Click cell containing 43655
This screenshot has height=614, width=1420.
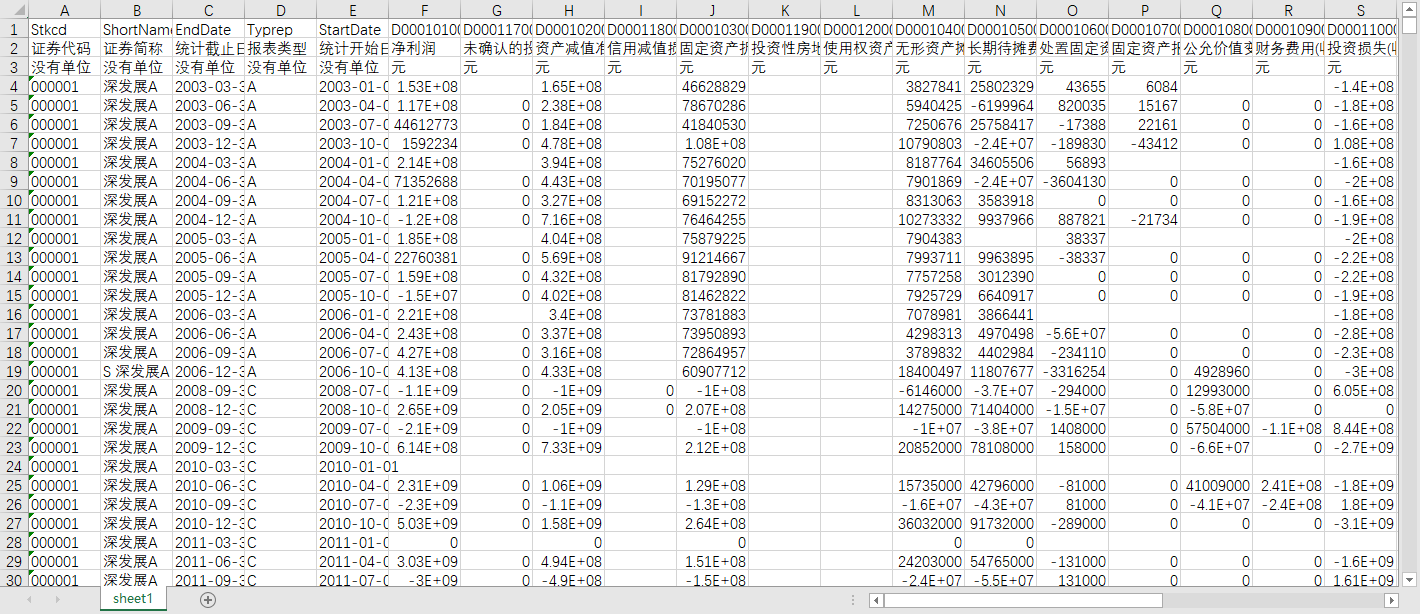[x=1072, y=86]
